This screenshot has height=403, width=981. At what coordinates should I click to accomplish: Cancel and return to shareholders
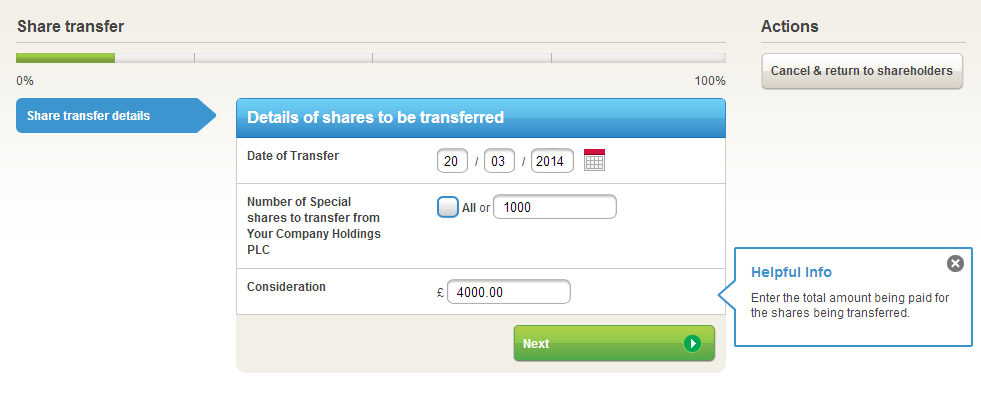[x=862, y=71]
